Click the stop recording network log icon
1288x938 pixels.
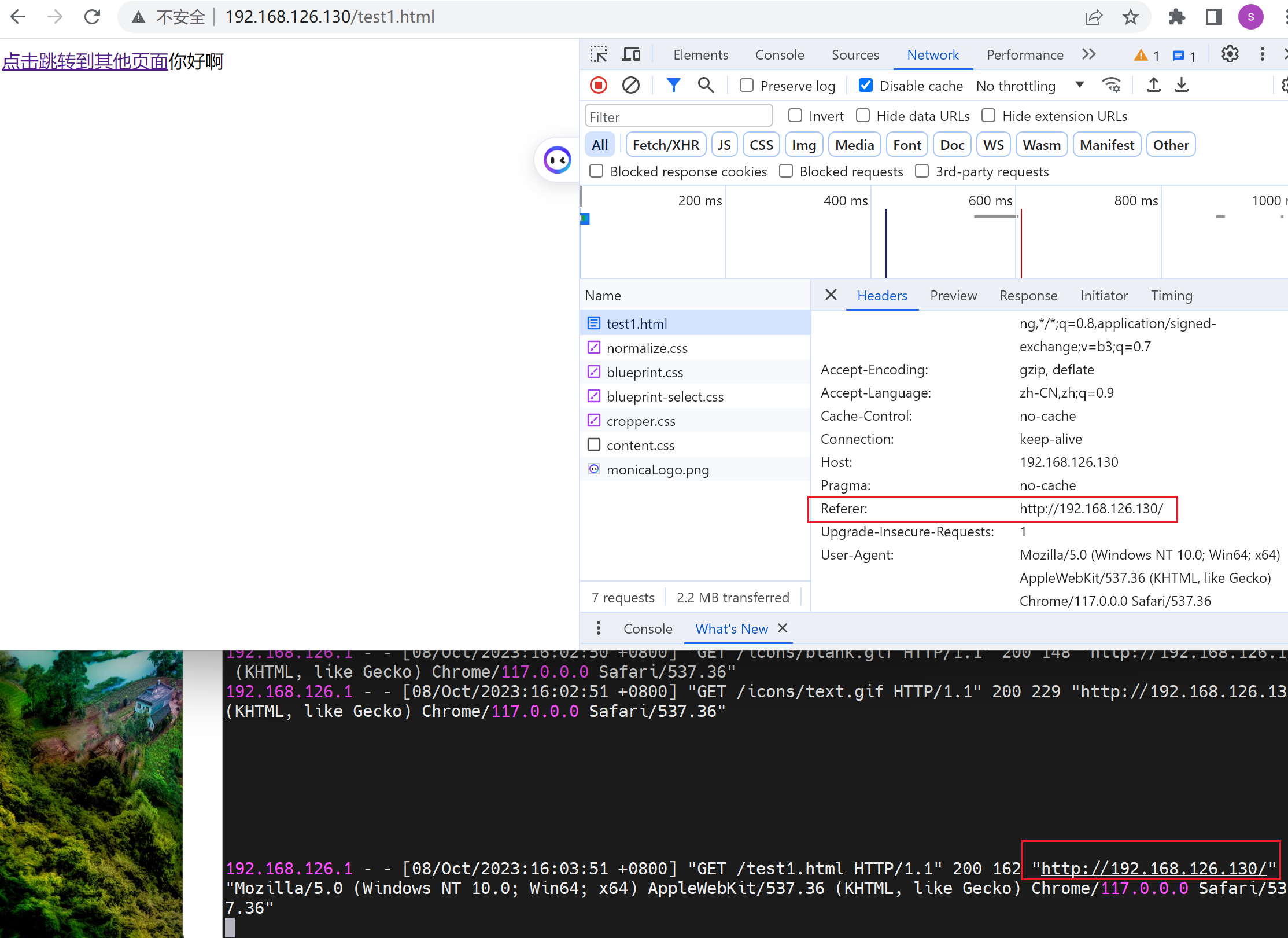coord(598,86)
